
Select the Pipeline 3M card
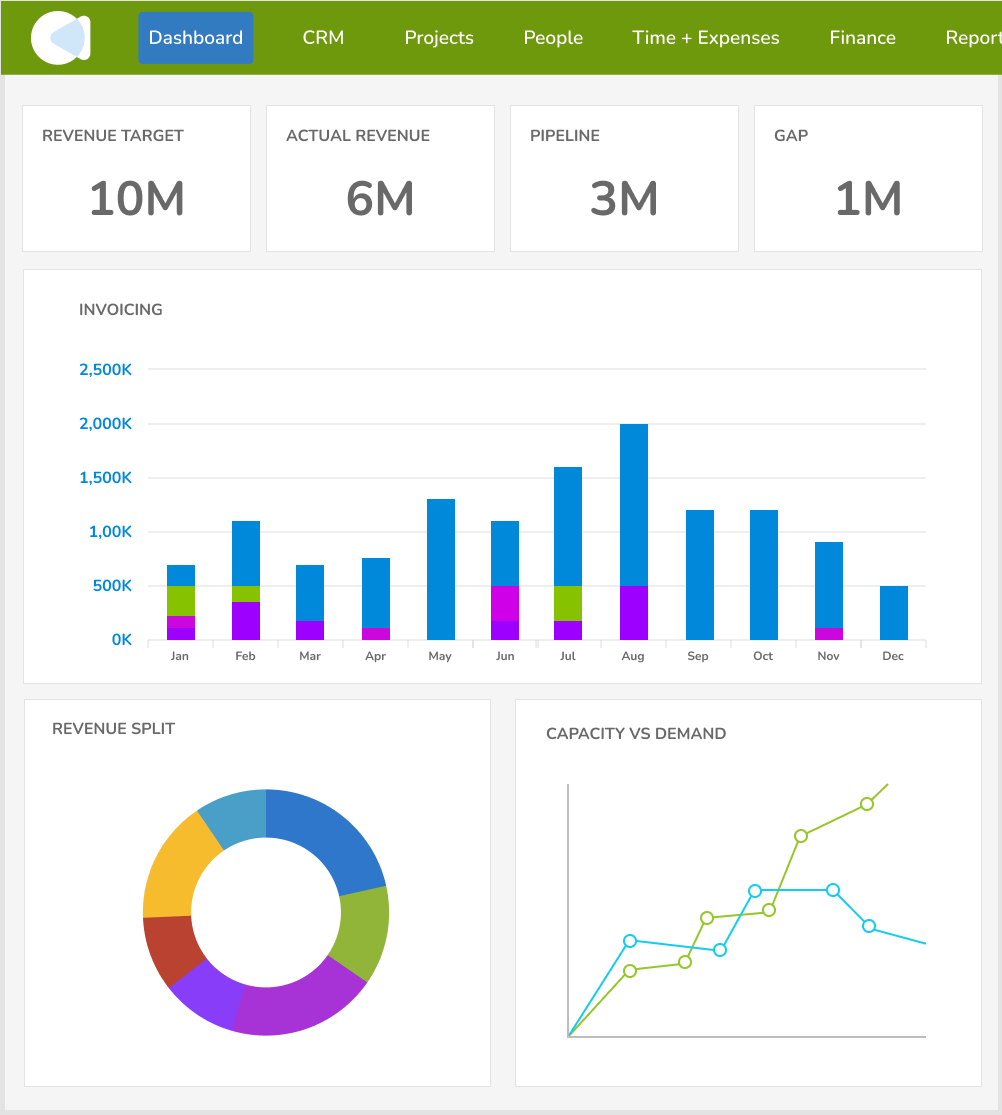624,179
